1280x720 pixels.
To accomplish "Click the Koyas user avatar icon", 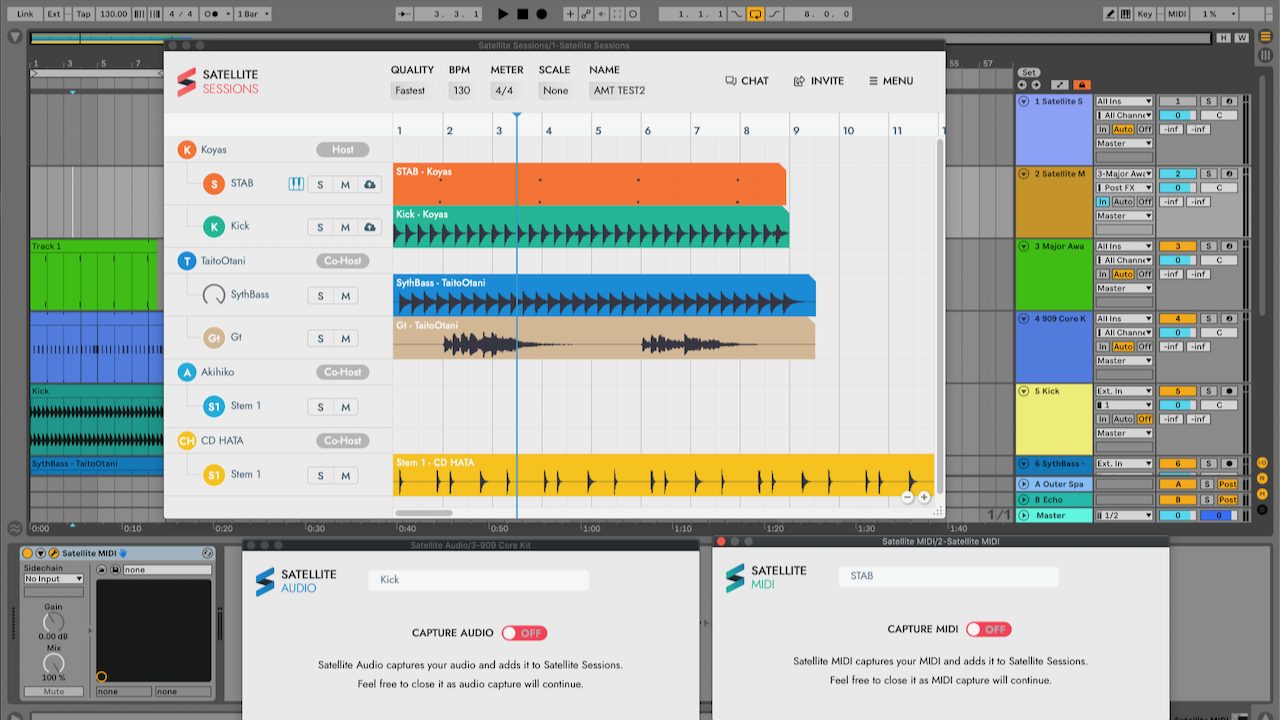I will [x=186, y=150].
